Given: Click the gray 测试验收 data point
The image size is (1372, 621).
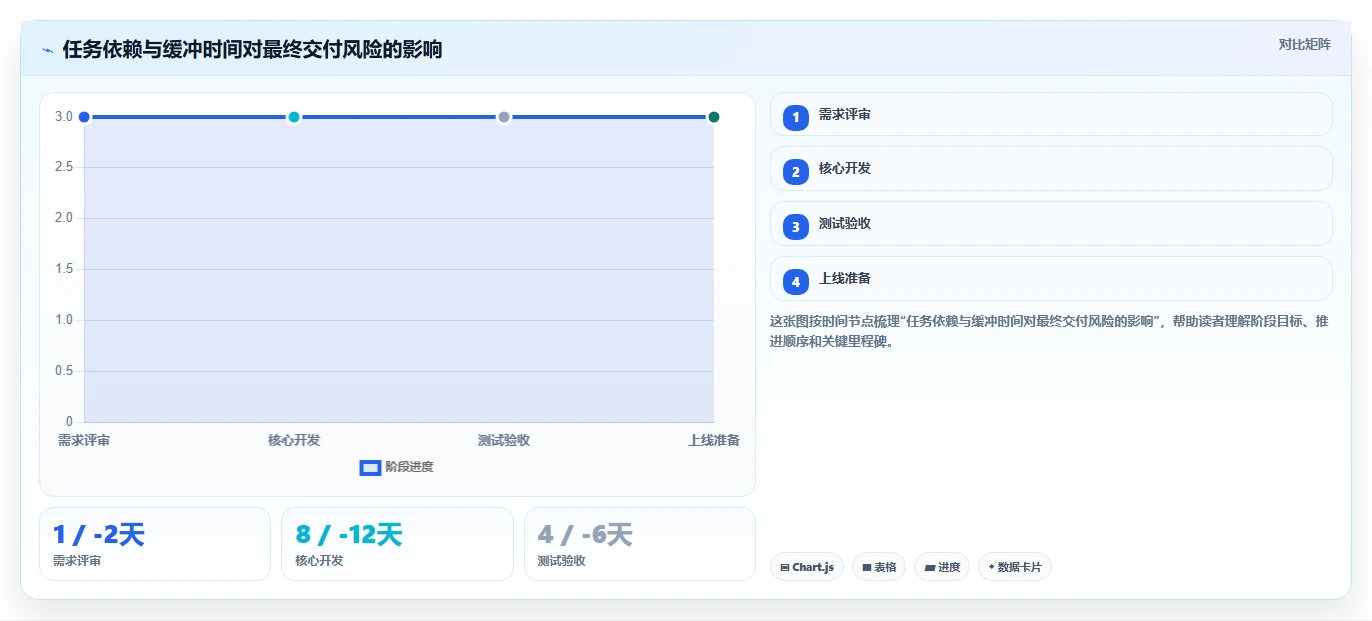Looking at the screenshot, I should (x=504, y=117).
